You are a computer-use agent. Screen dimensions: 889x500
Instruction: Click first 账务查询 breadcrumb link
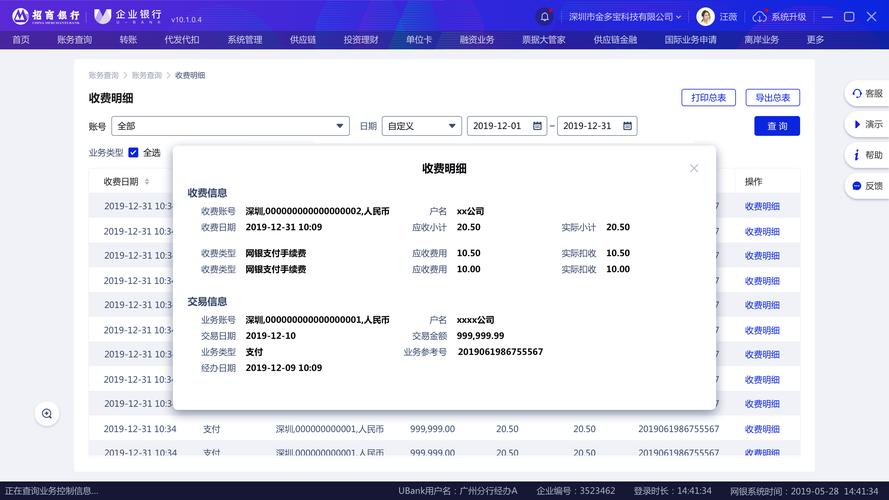(104, 75)
